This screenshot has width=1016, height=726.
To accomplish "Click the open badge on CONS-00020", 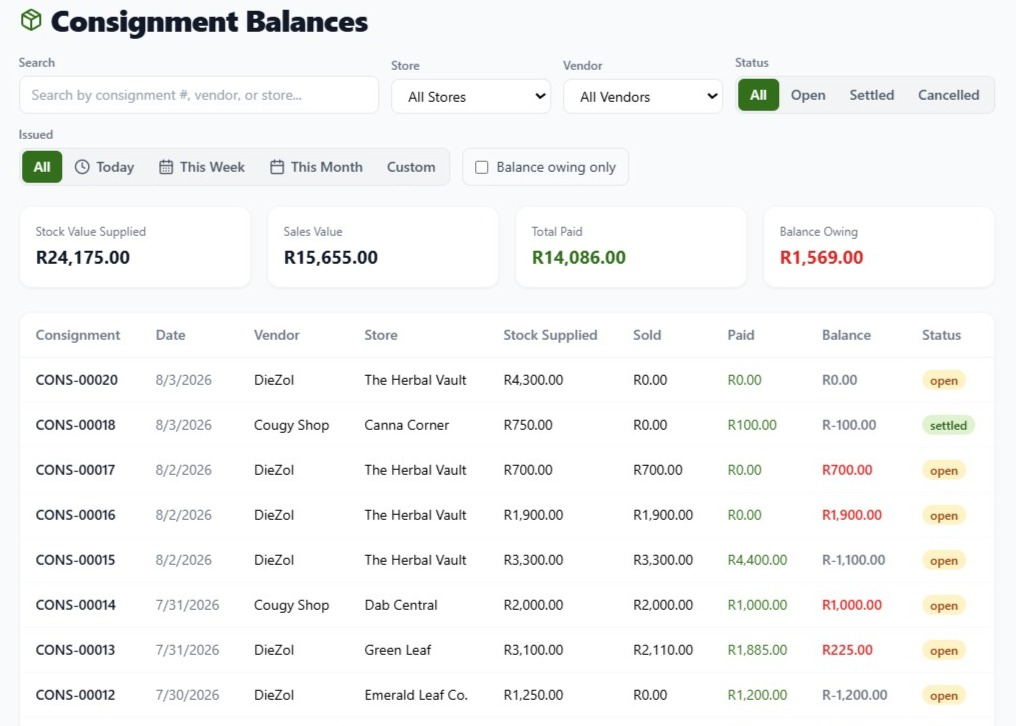I will tap(943, 381).
